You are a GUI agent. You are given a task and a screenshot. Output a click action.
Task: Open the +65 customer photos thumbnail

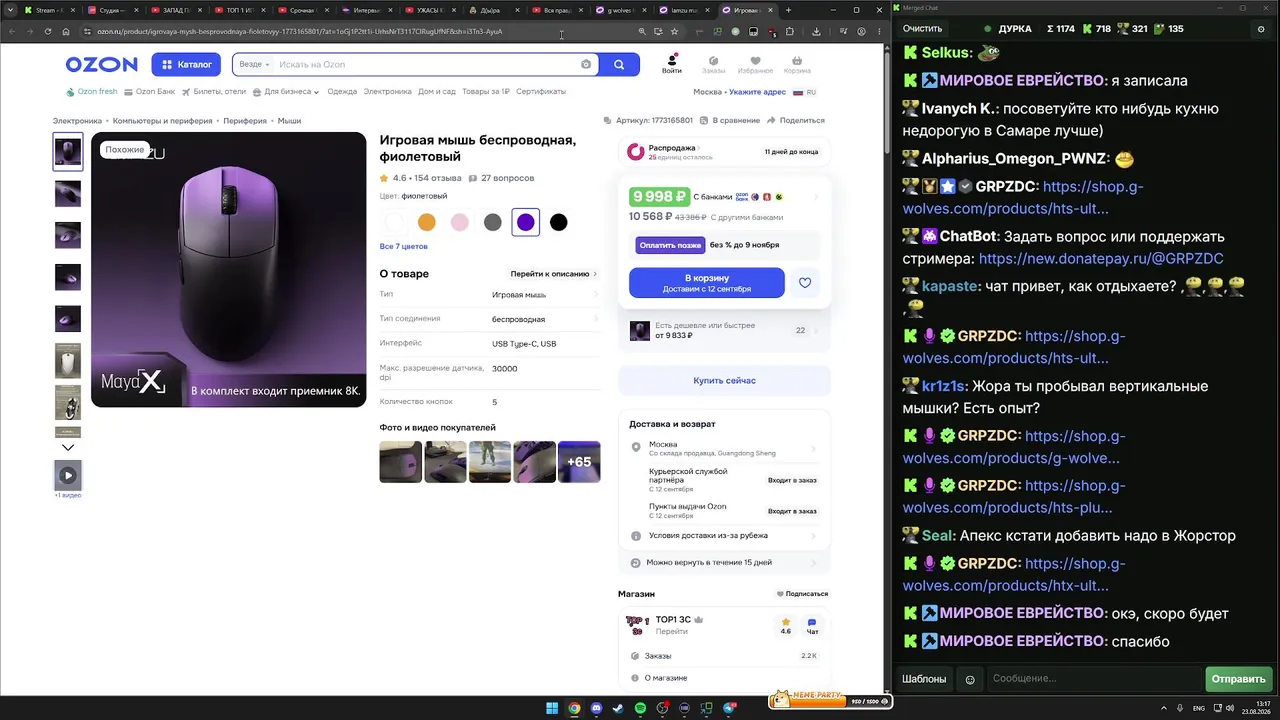click(x=579, y=462)
